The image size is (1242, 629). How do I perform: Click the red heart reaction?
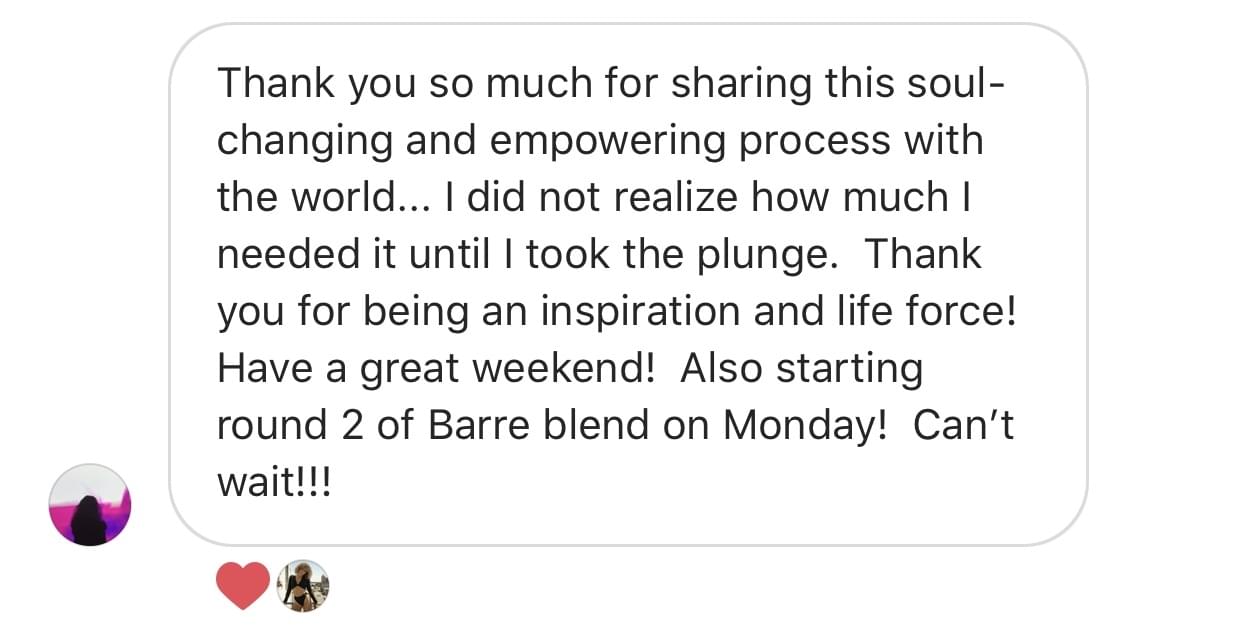coord(243,585)
